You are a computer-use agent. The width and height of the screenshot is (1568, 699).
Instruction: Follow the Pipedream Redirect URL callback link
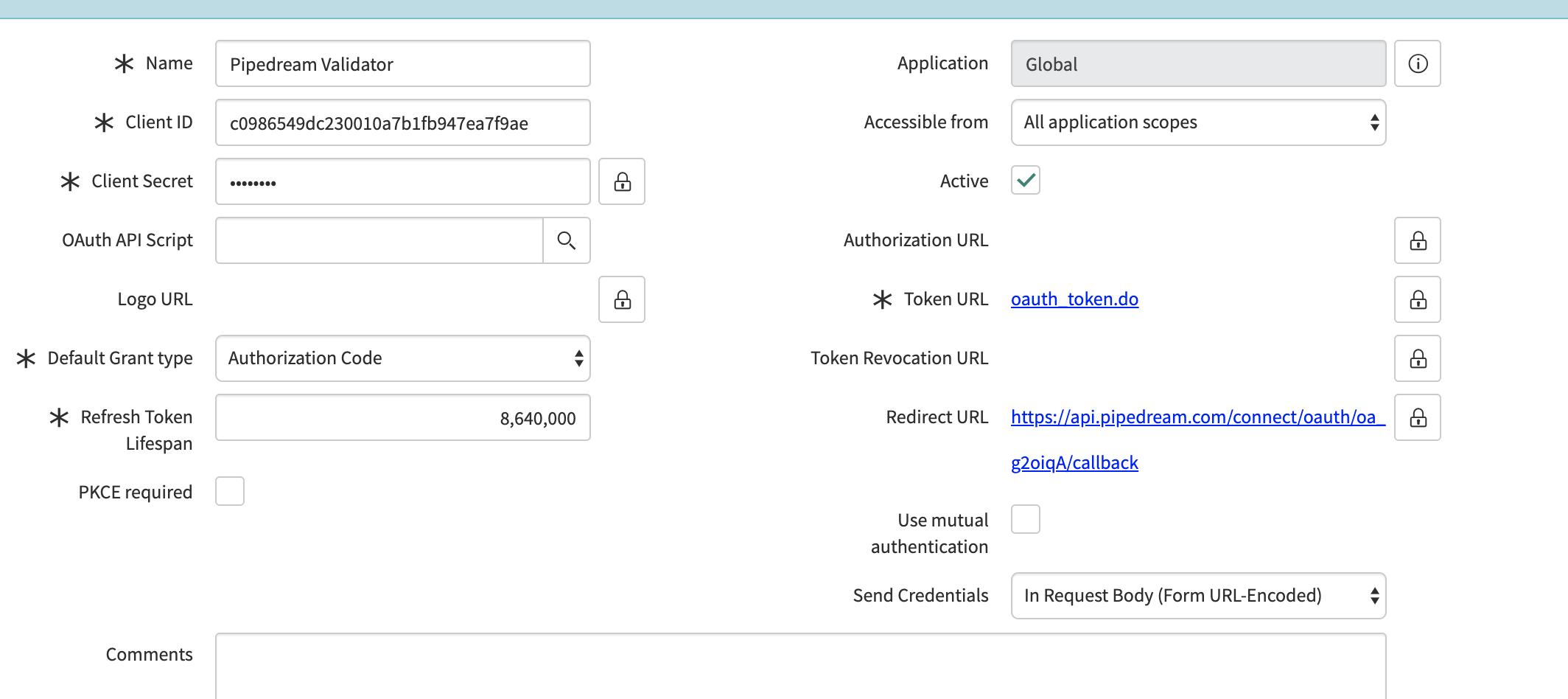coord(1197,417)
